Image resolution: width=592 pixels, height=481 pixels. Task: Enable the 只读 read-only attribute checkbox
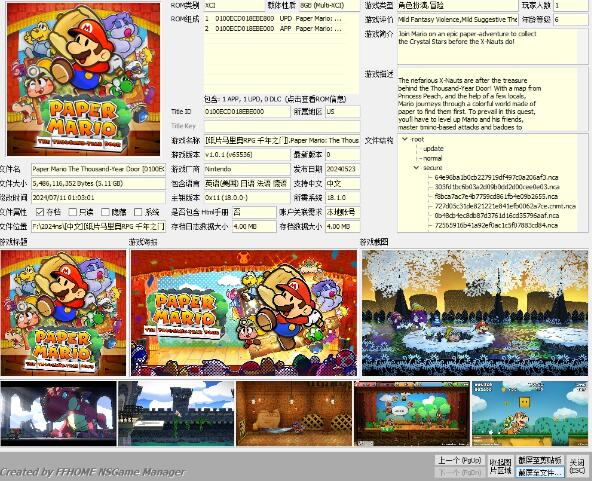coord(73,212)
